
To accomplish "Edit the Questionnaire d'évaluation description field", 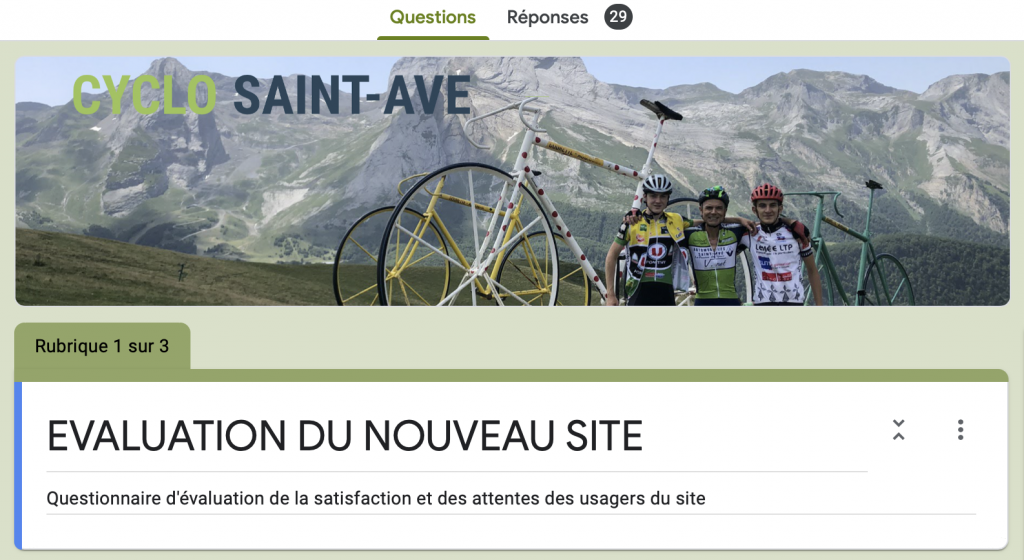I will coord(511,499).
